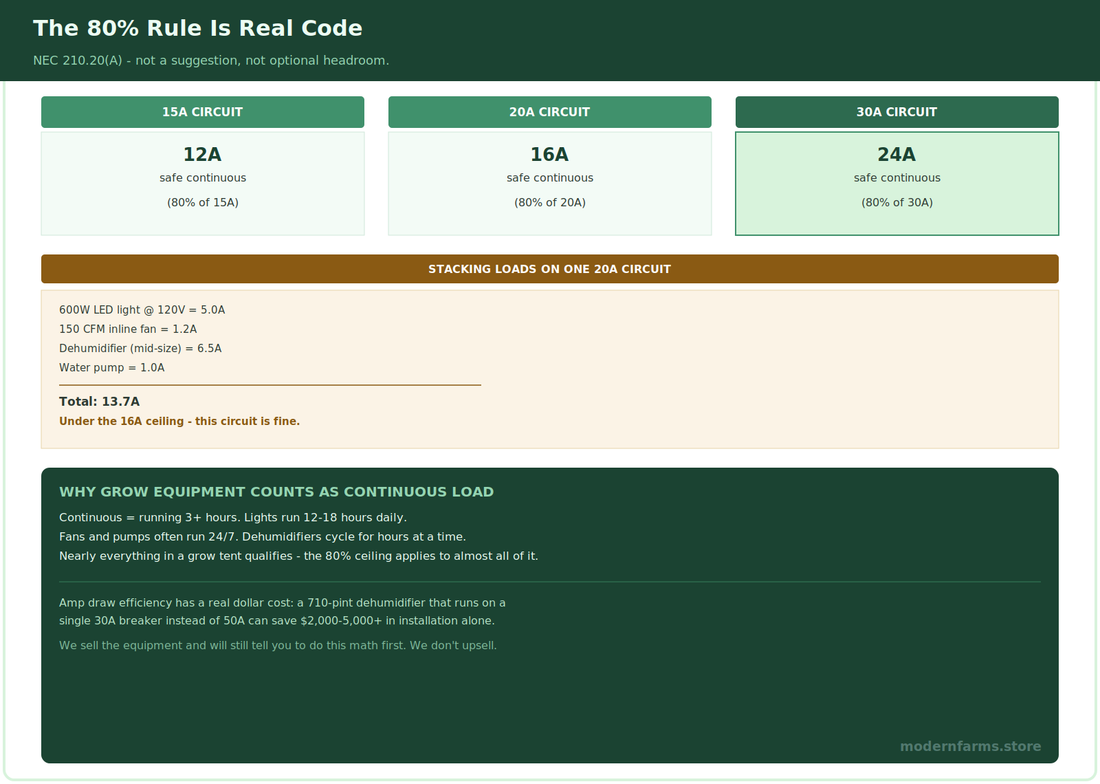Click the "Total: 13.7A" sum
The height and width of the screenshot is (784, 1100).
[100, 402]
